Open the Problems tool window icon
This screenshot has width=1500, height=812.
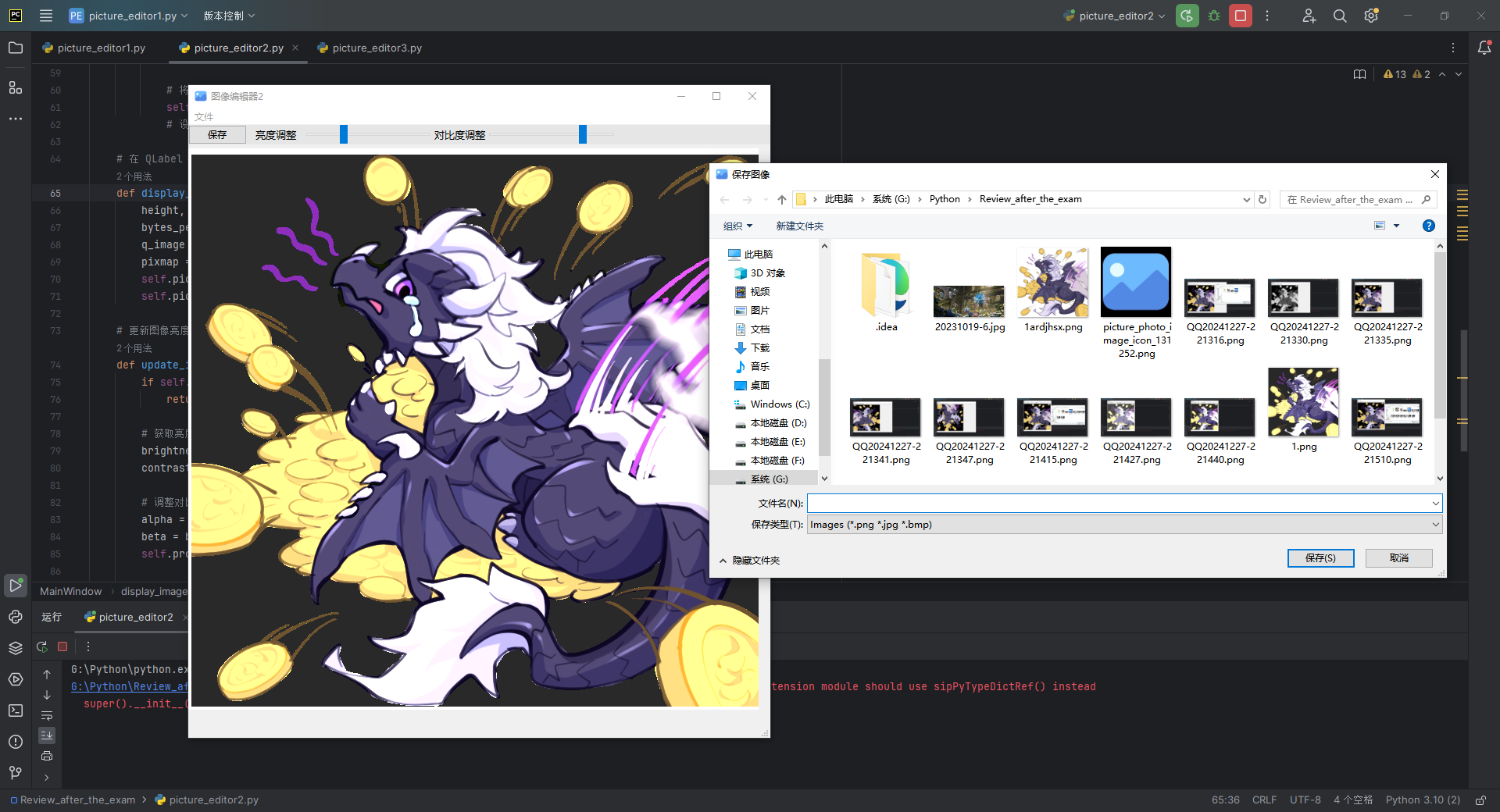click(16, 742)
